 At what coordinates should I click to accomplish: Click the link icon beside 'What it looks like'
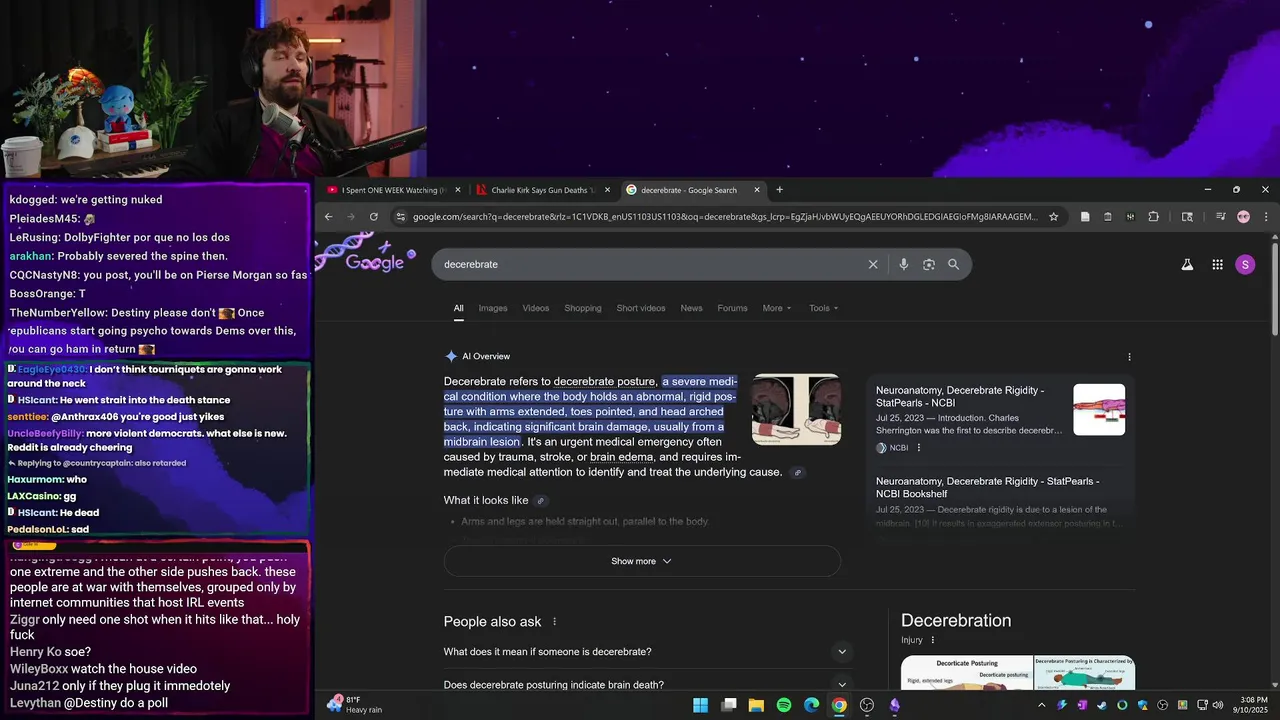click(x=541, y=500)
